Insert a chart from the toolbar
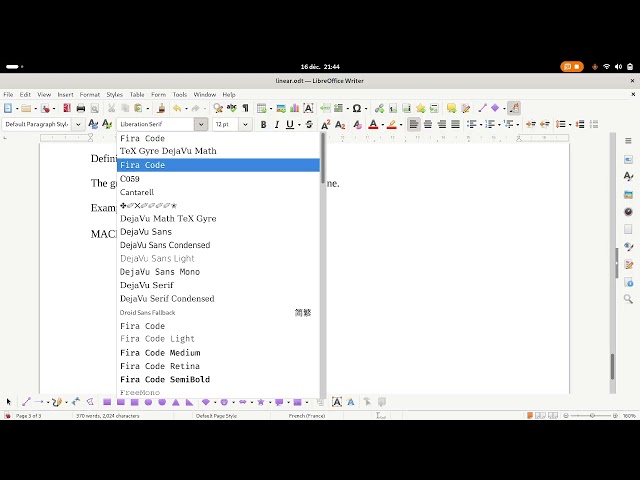Image resolution: width=640 pixels, height=480 pixels. point(294,108)
